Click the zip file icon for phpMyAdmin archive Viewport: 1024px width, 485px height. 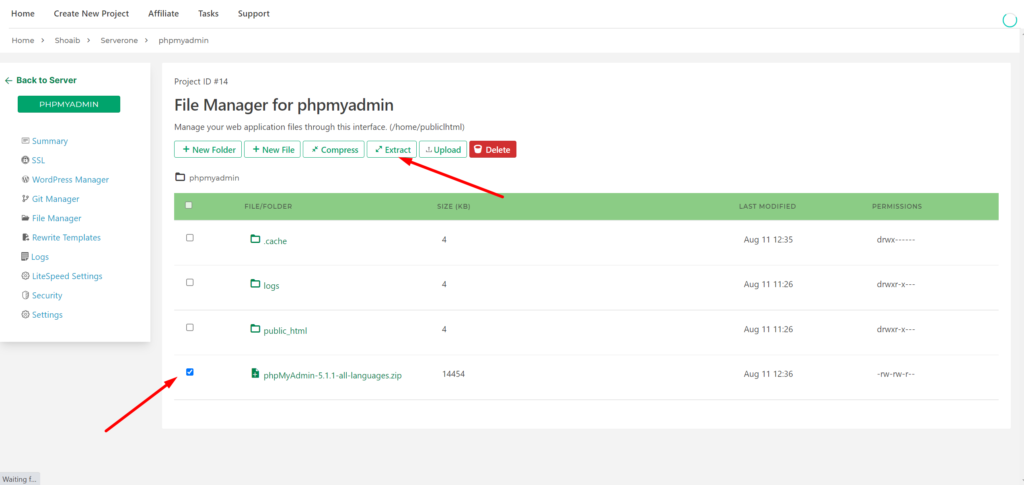click(x=255, y=373)
